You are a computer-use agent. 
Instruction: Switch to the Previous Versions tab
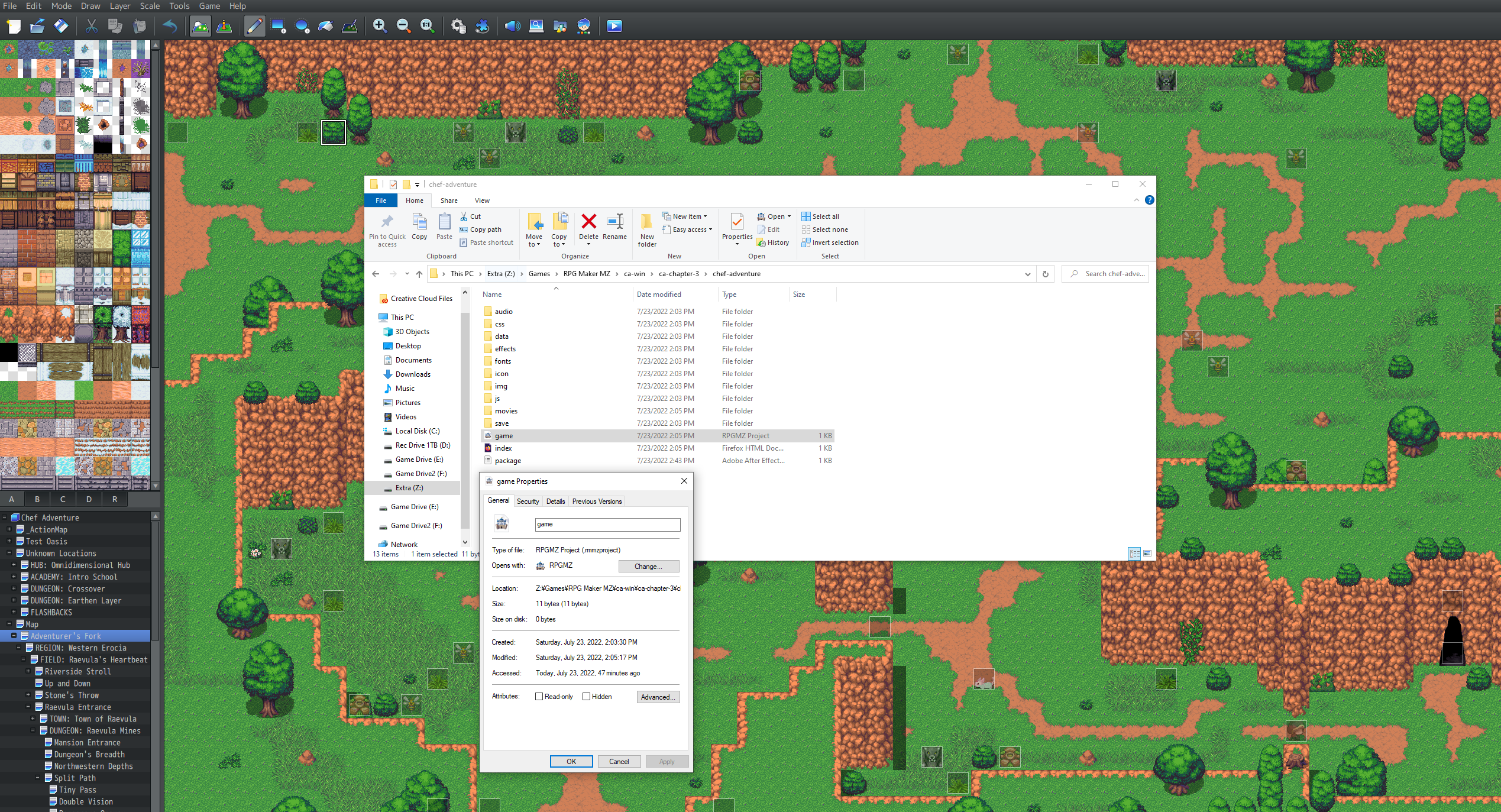[597, 502]
